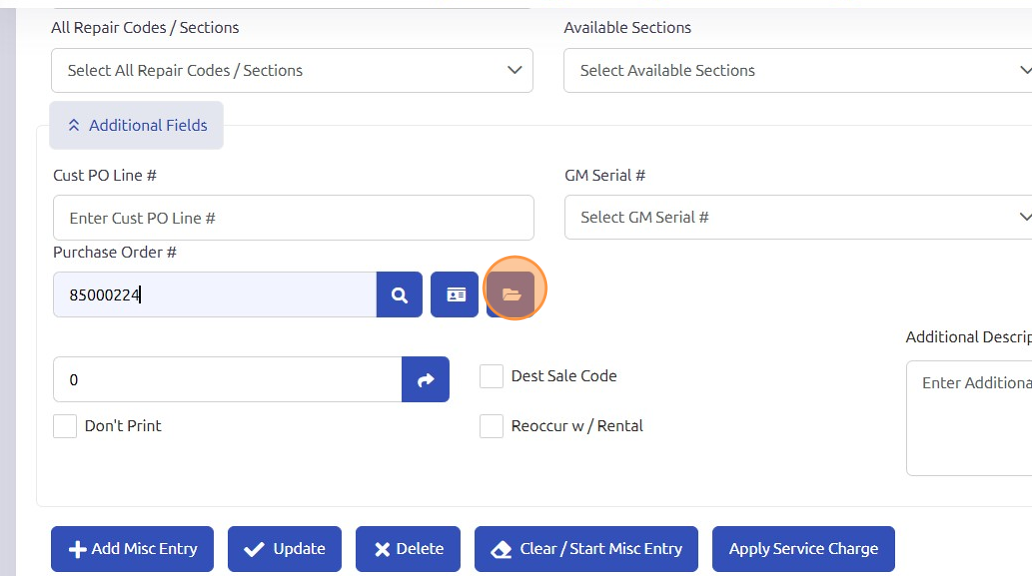Click the purchase order search magnifier icon

pos(399,295)
